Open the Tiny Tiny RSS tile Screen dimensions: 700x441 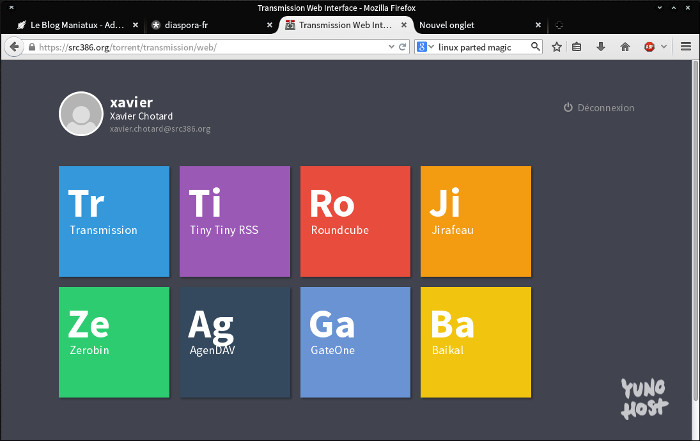[x=235, y=221]
